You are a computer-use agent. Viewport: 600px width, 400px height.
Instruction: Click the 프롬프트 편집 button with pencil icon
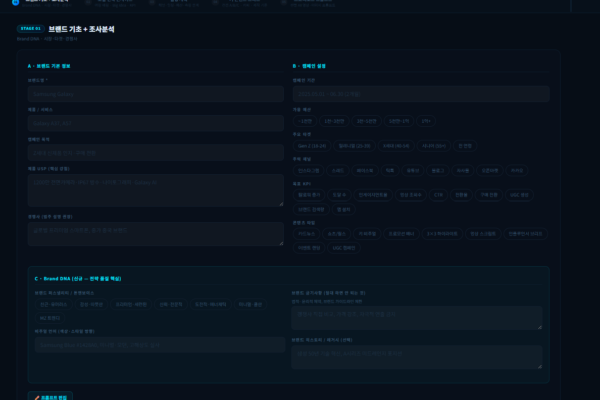[x=50, y=397]
